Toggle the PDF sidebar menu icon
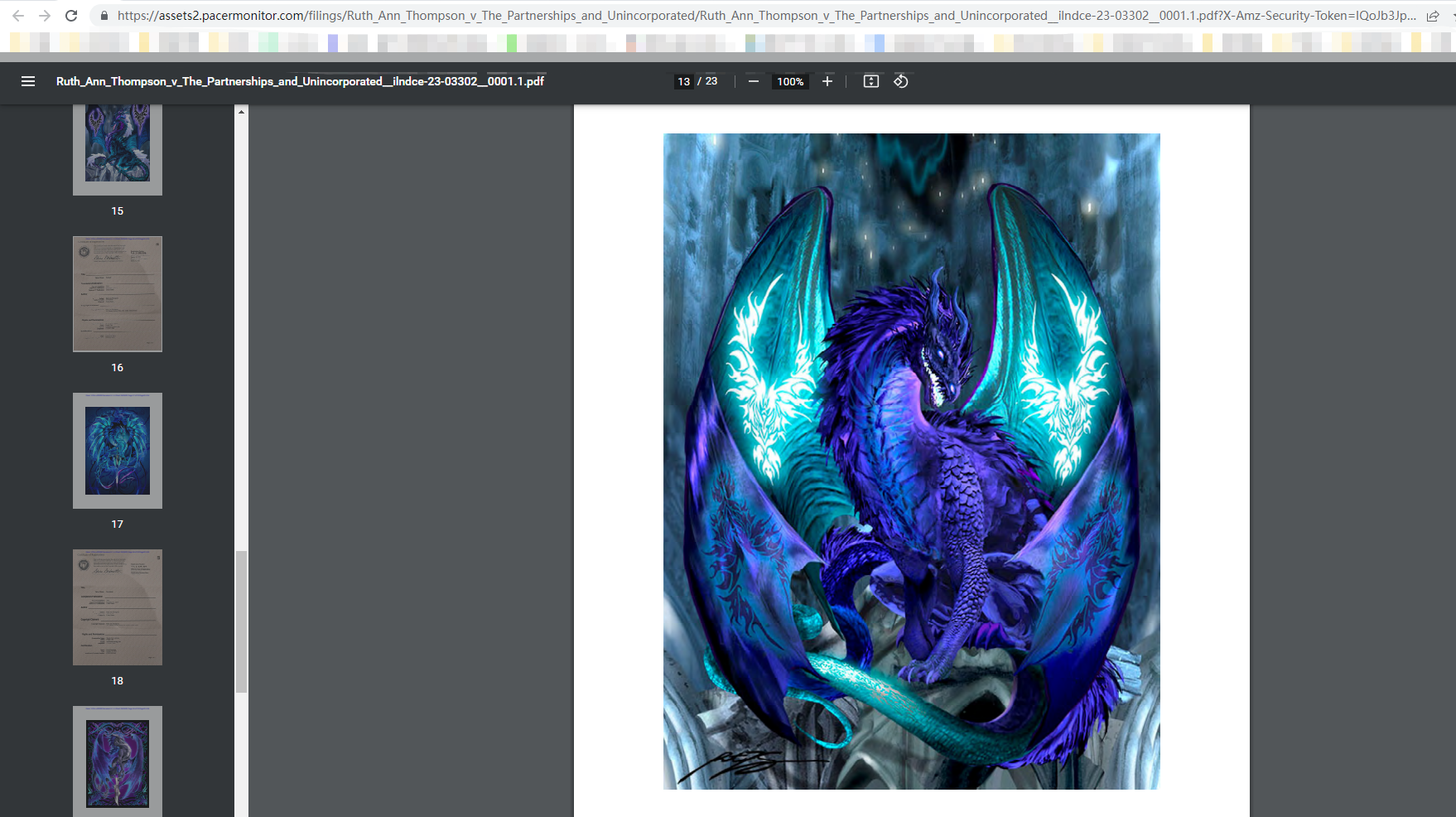Image resolution: width=1456 pixels, height=817 pixels. click(x=28, y=81)
